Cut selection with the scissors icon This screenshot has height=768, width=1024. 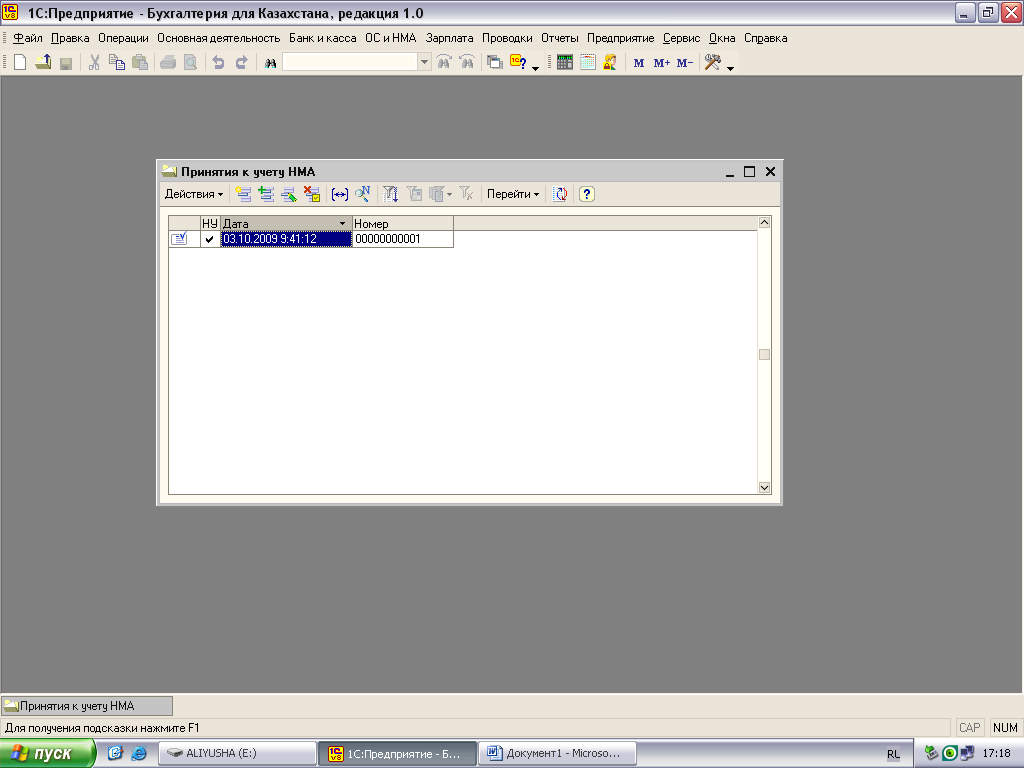pyautogui.click(x=94, y=63)
